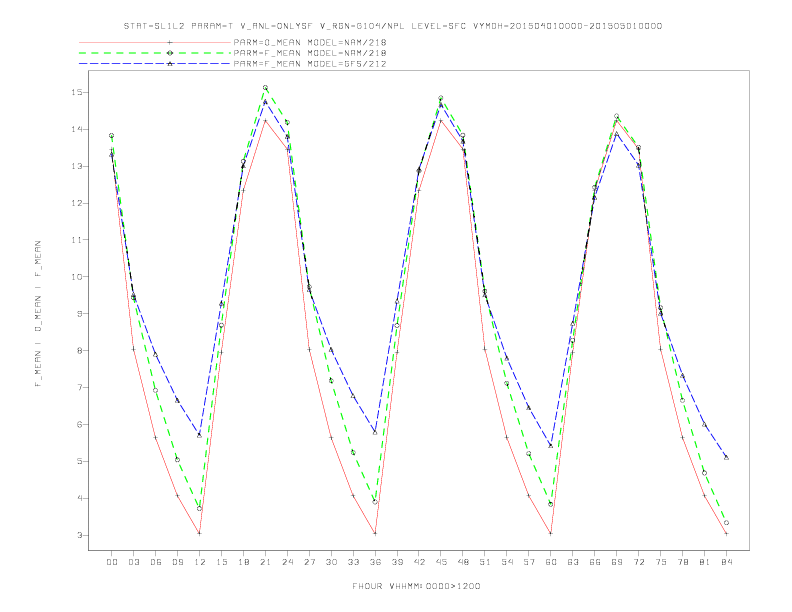Click x-axis forecast hour label 24
This screenshot has height=612, width=792.
click(x=287, y=562)
